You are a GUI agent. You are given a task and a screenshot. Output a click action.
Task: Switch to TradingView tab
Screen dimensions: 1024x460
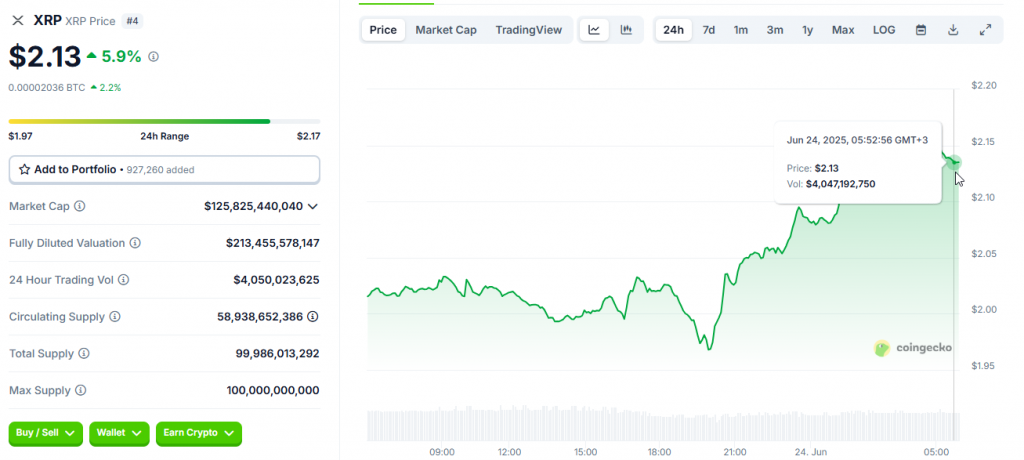(x=529, y=30)
